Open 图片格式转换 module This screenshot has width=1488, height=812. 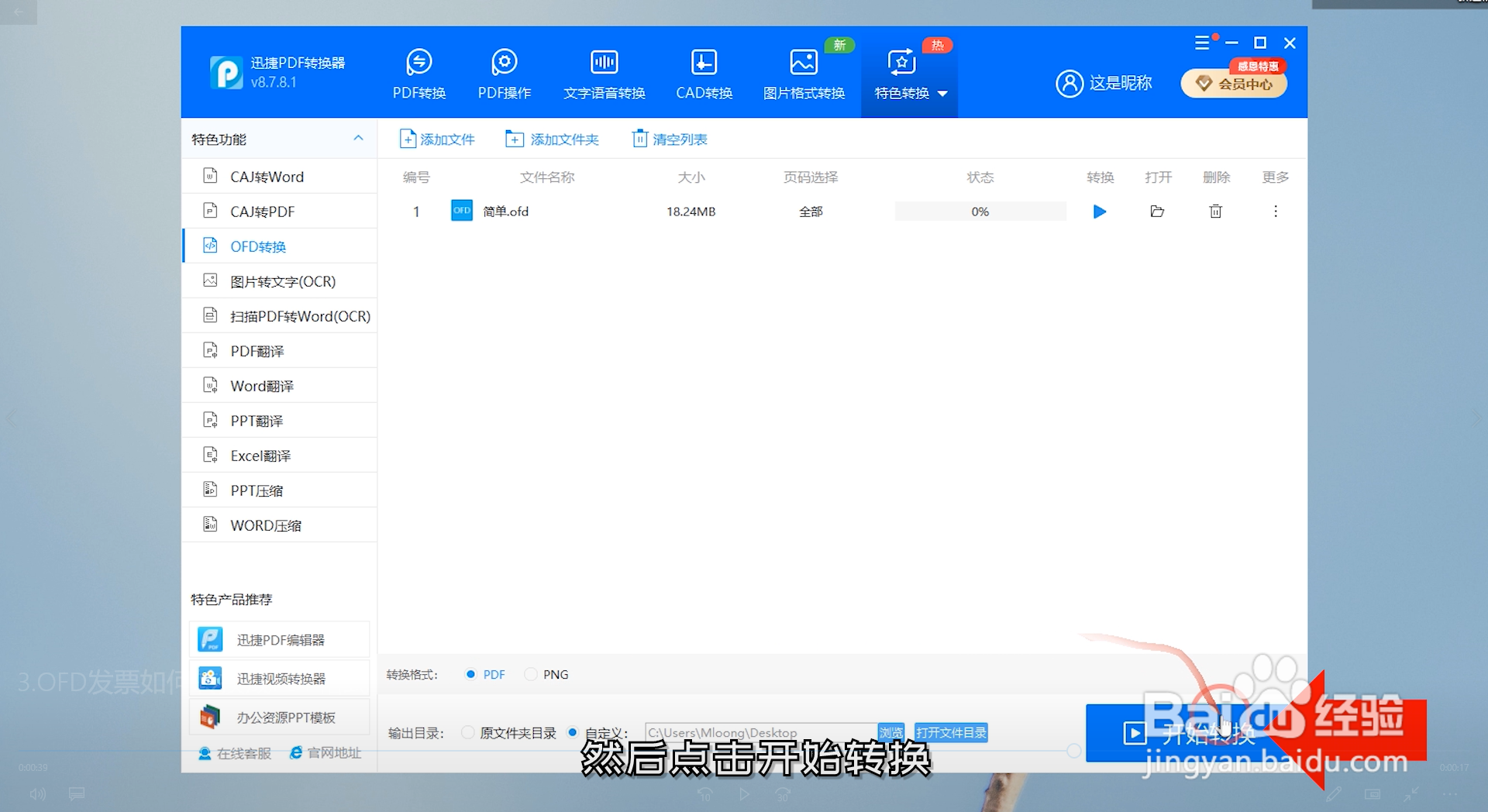803,74
